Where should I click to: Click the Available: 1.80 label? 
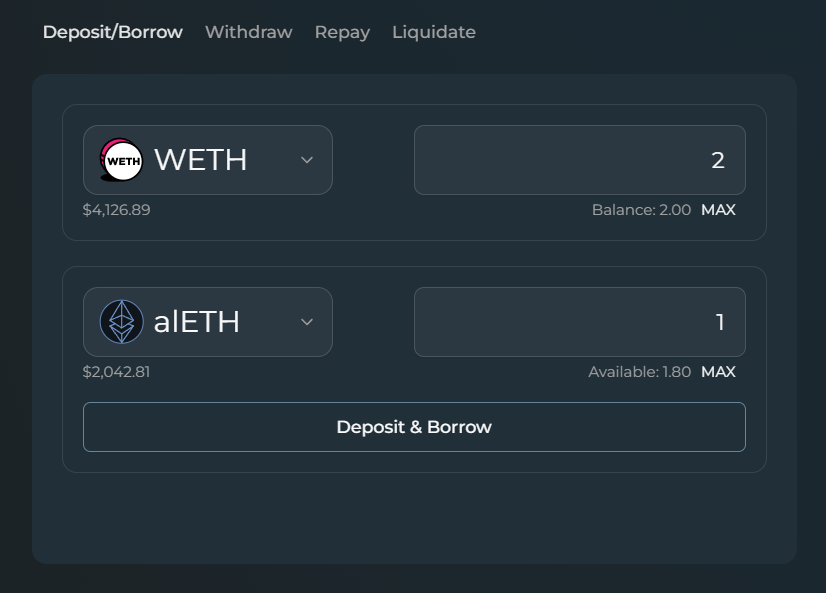(x=639, y=372)
